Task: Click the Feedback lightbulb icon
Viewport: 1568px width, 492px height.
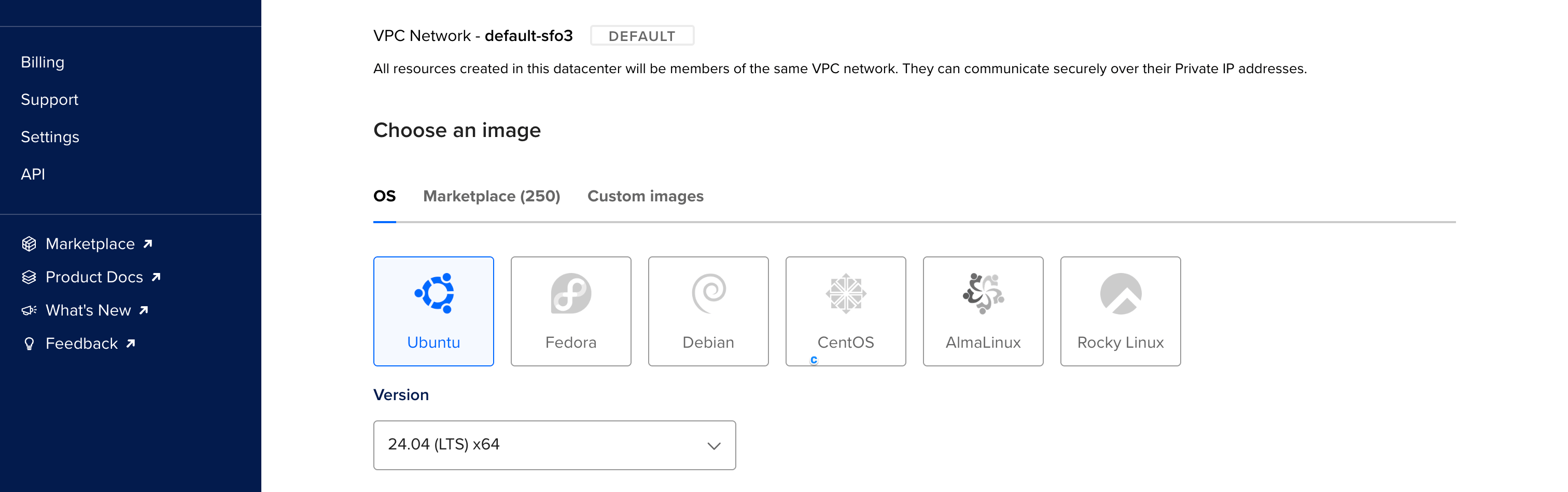Action: tap(28, 344)
